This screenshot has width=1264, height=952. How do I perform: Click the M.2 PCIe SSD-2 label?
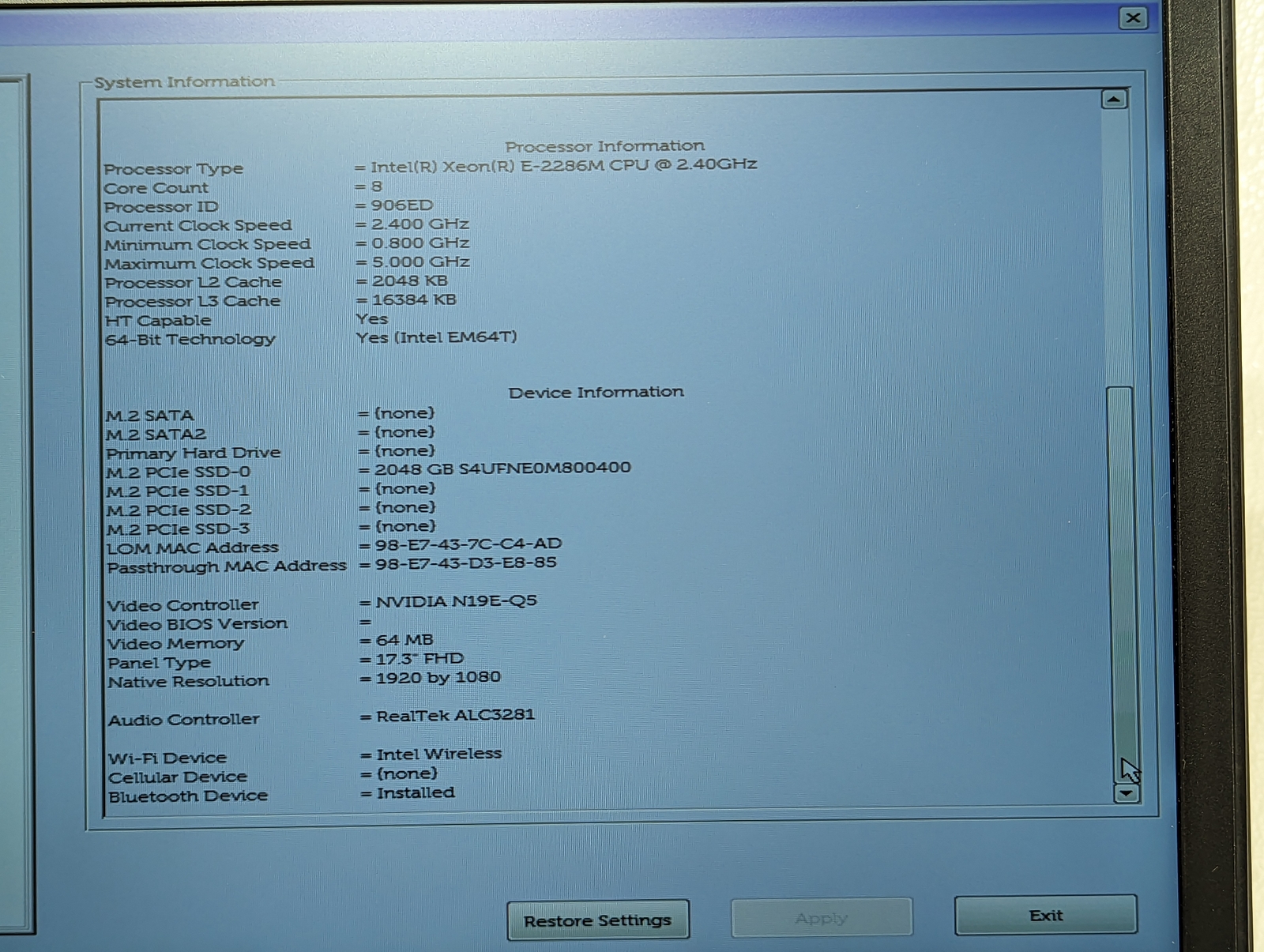click(x=179, y=510)
